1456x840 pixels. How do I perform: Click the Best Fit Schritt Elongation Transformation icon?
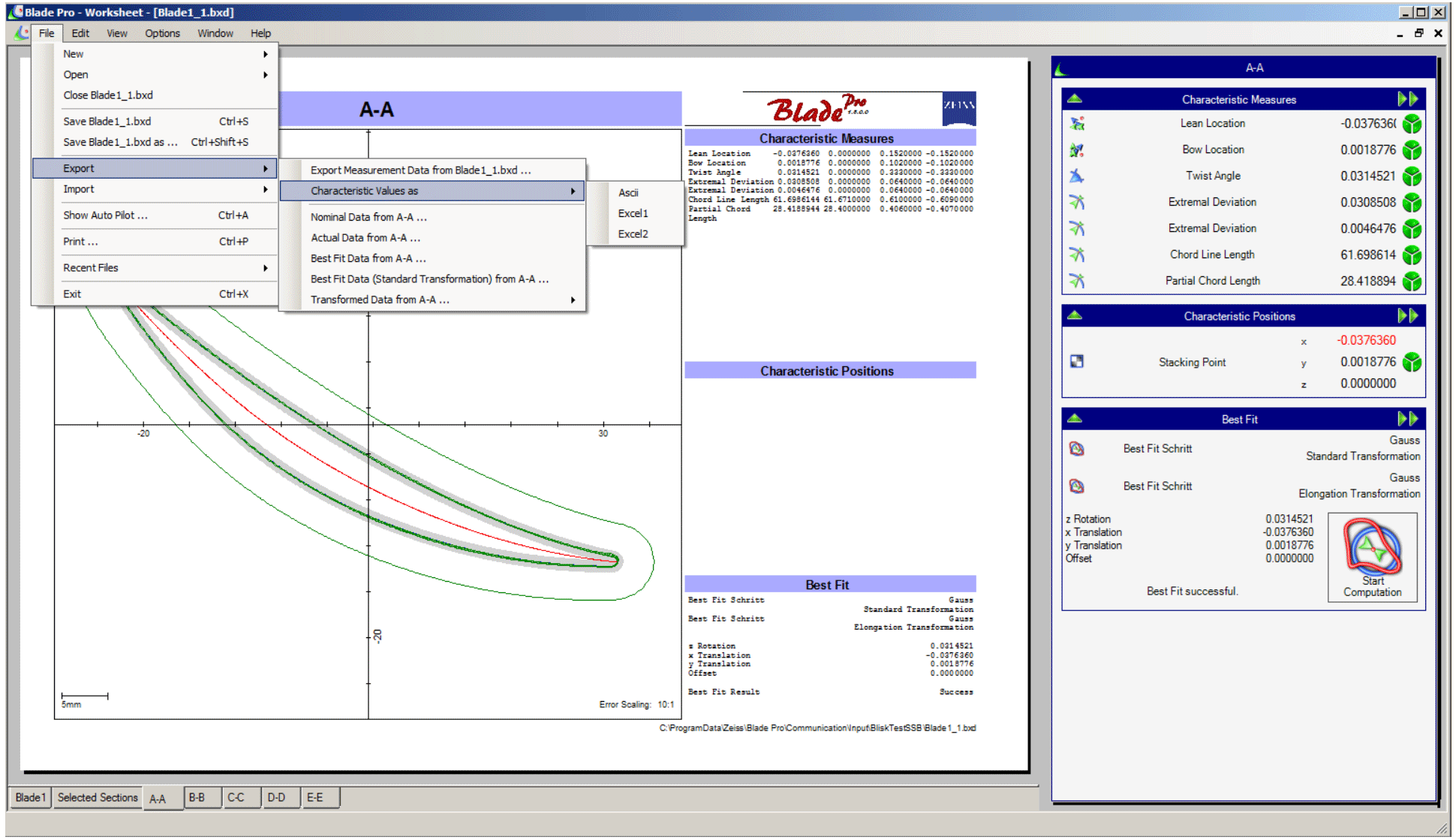[1077, 486]
